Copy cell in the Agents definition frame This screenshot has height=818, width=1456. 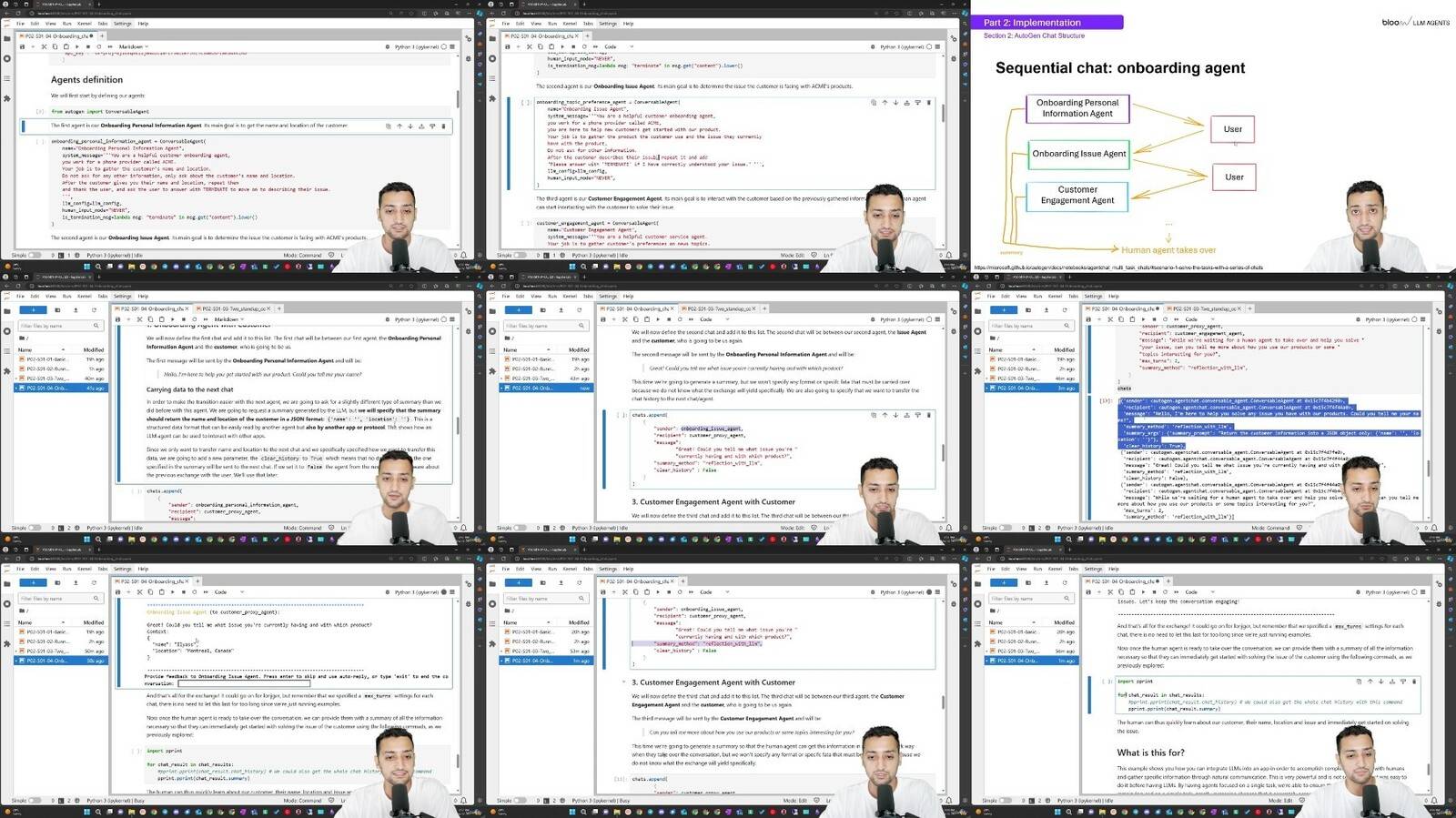[x=55, y=46]
